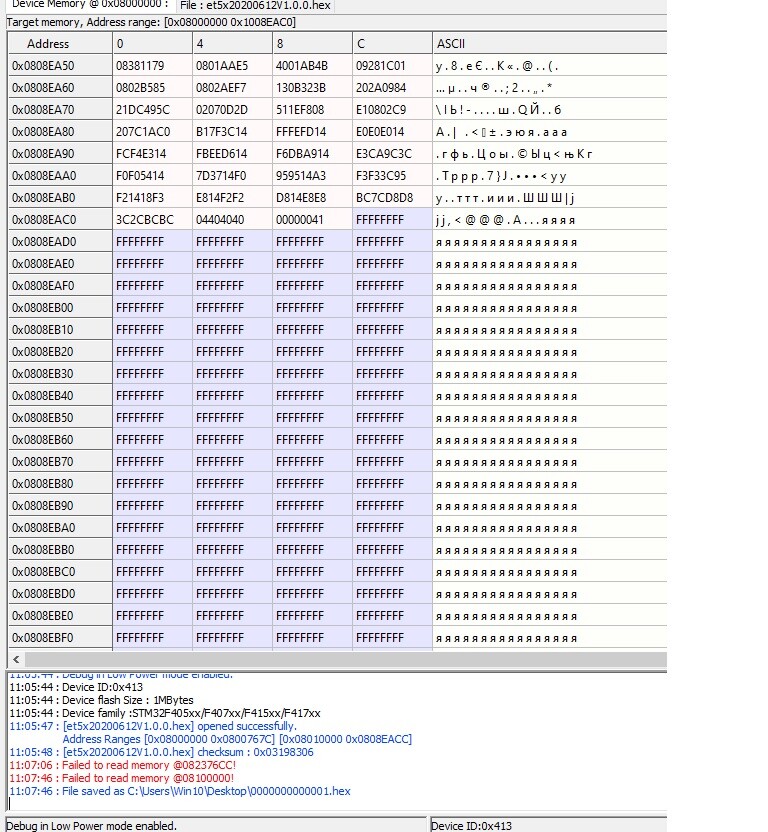Select address row 0x0808EB50
768x832 pixels.
click(60, 418)
